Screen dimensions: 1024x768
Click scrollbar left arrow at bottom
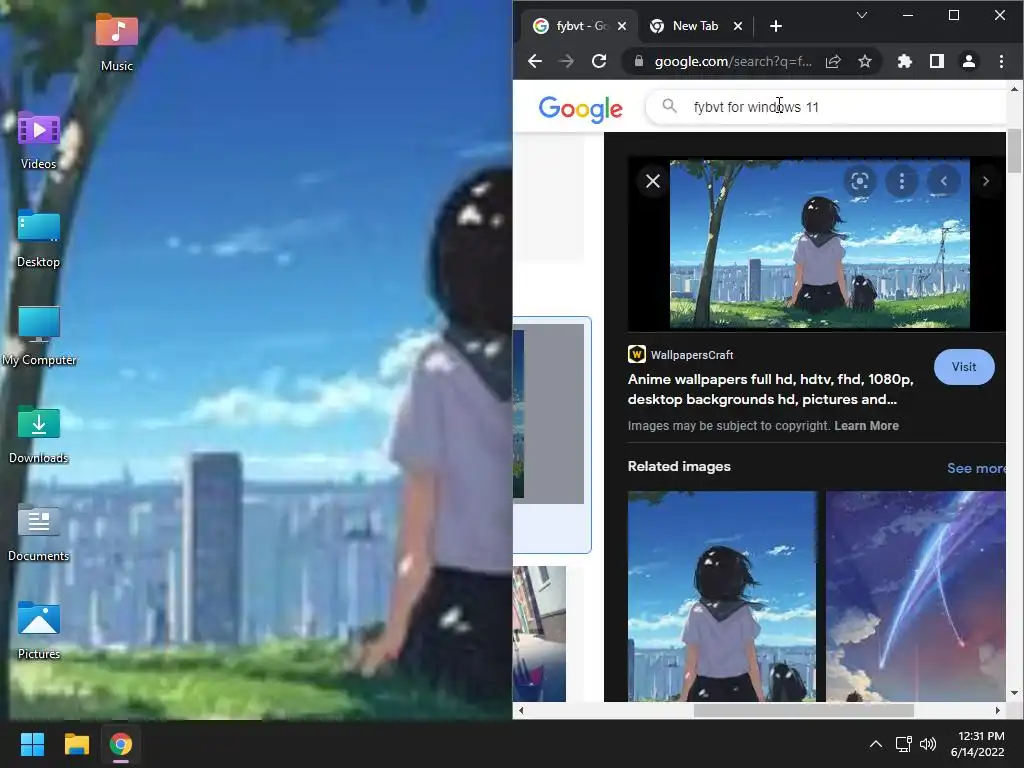click(x=520, y=710)
